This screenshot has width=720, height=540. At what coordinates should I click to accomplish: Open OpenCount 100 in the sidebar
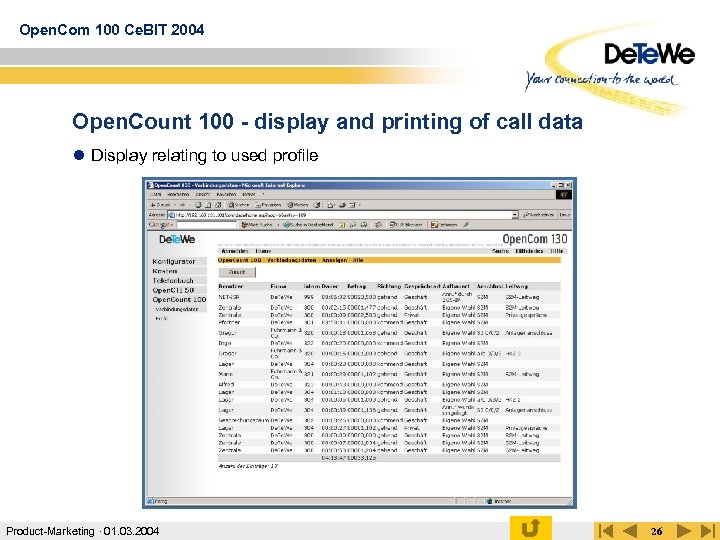click(179, 299)
